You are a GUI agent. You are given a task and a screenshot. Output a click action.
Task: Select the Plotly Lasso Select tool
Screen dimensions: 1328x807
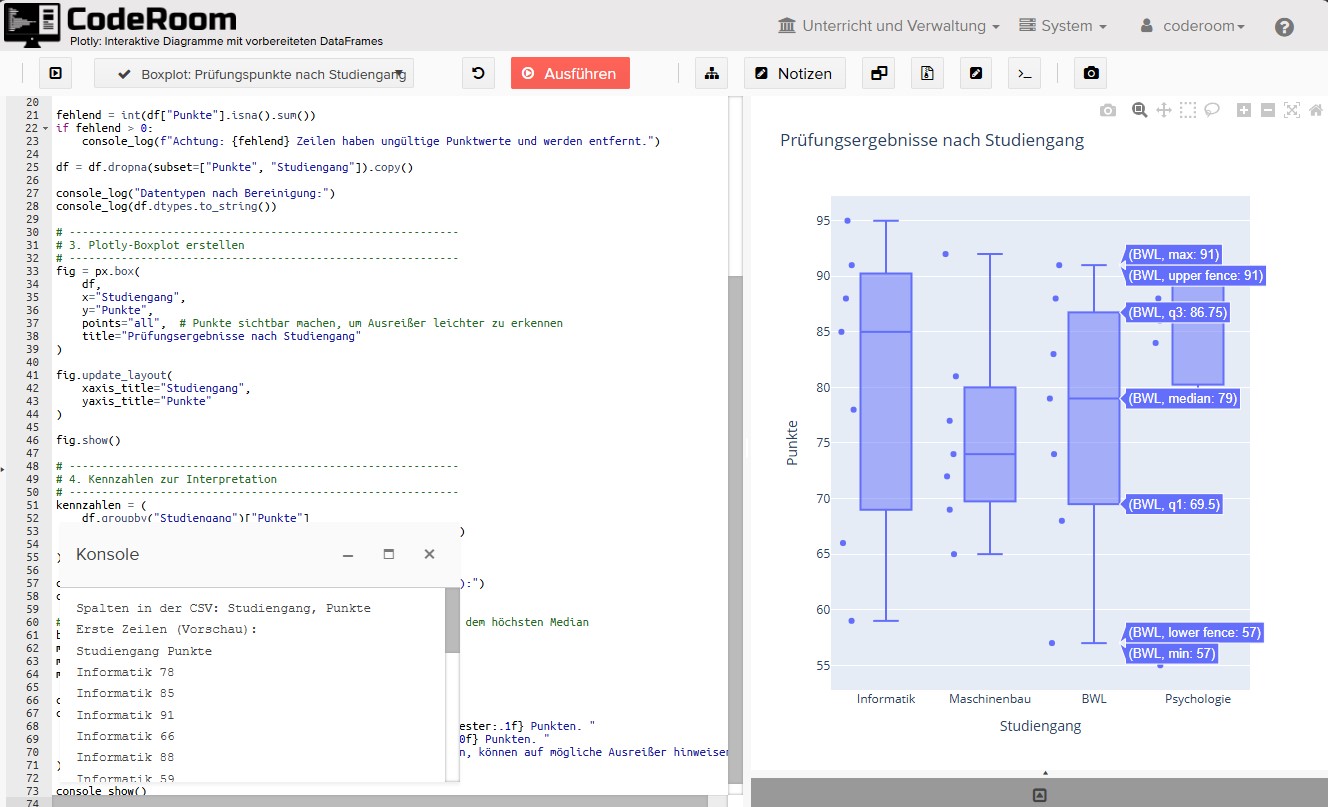[x=1211, y=110]
